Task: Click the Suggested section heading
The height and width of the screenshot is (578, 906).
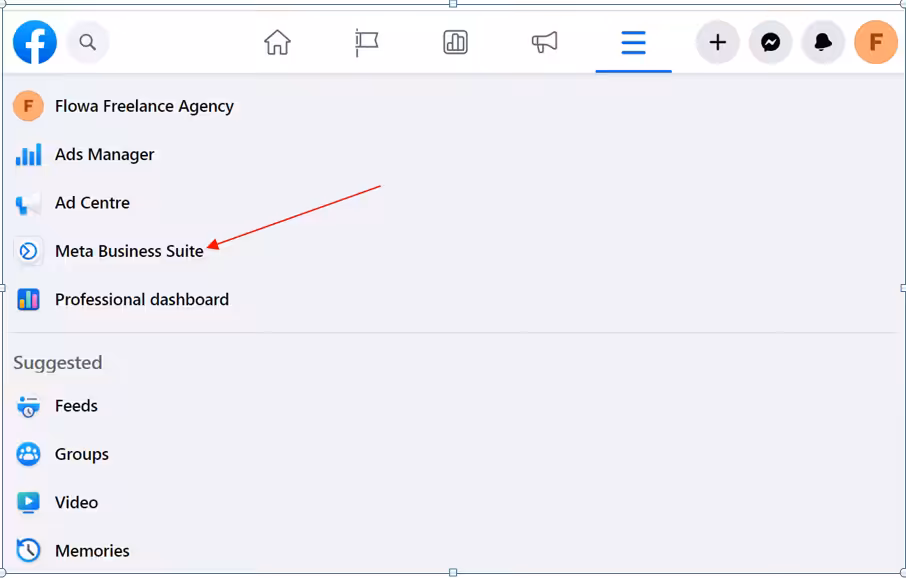Action: tap(58, 363)
